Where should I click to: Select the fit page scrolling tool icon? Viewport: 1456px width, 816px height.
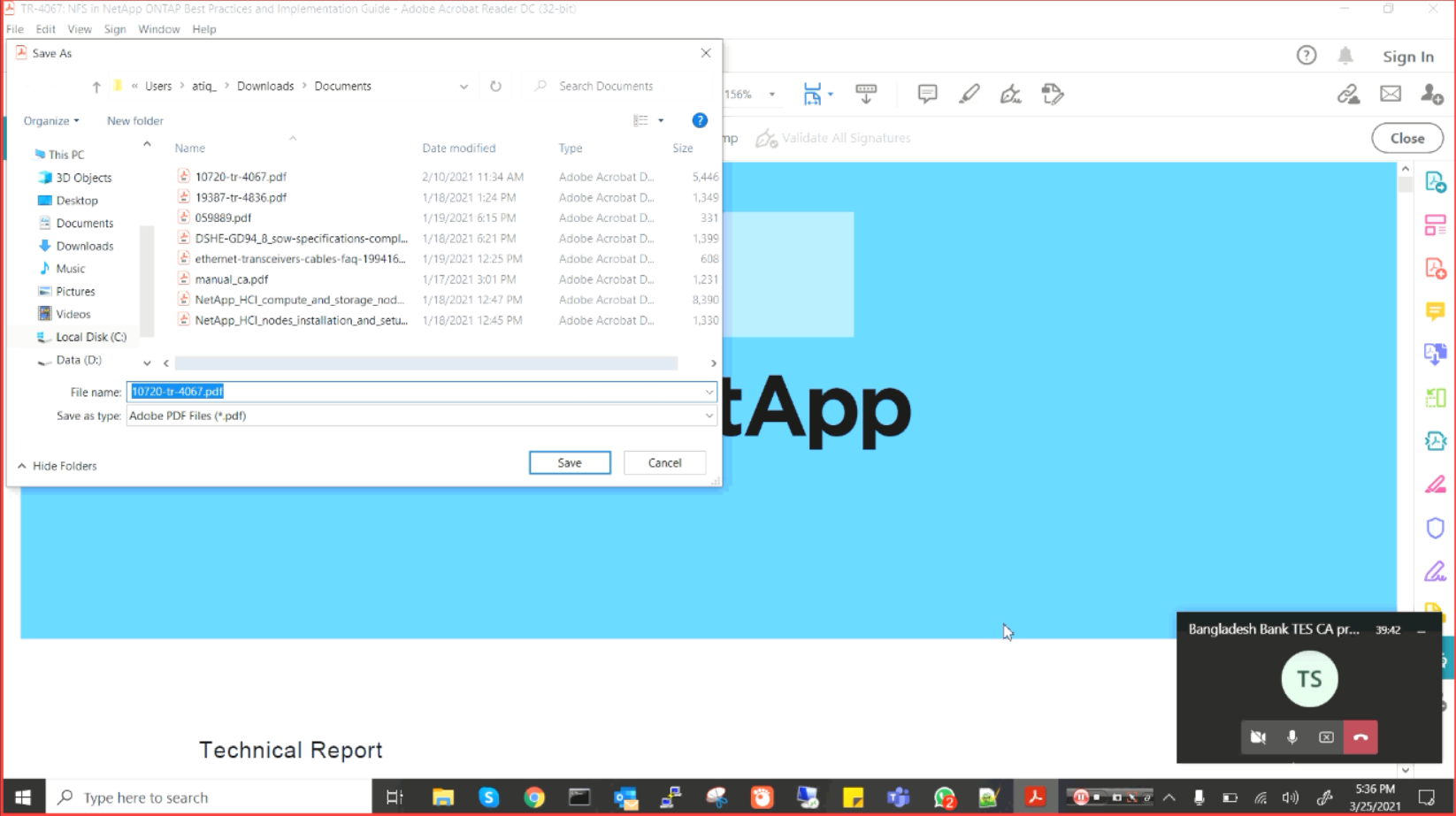[812, 94]
